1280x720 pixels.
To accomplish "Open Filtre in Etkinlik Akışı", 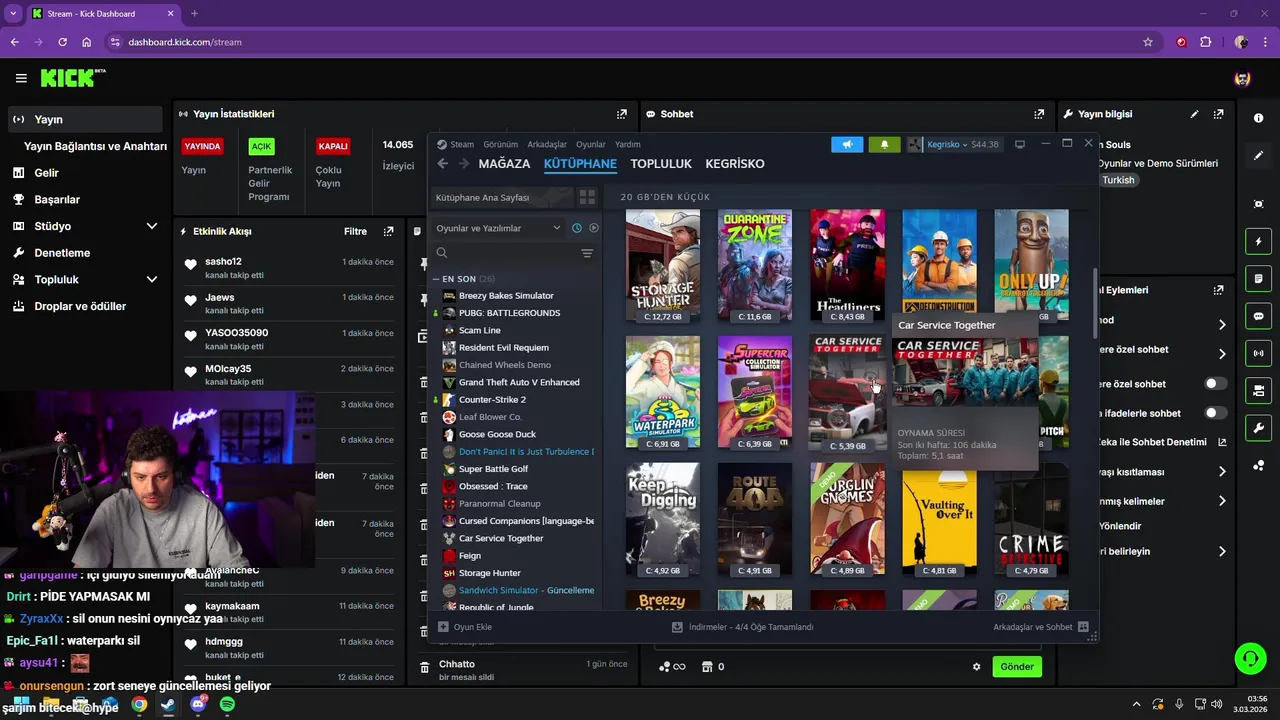I will [355, 231].
